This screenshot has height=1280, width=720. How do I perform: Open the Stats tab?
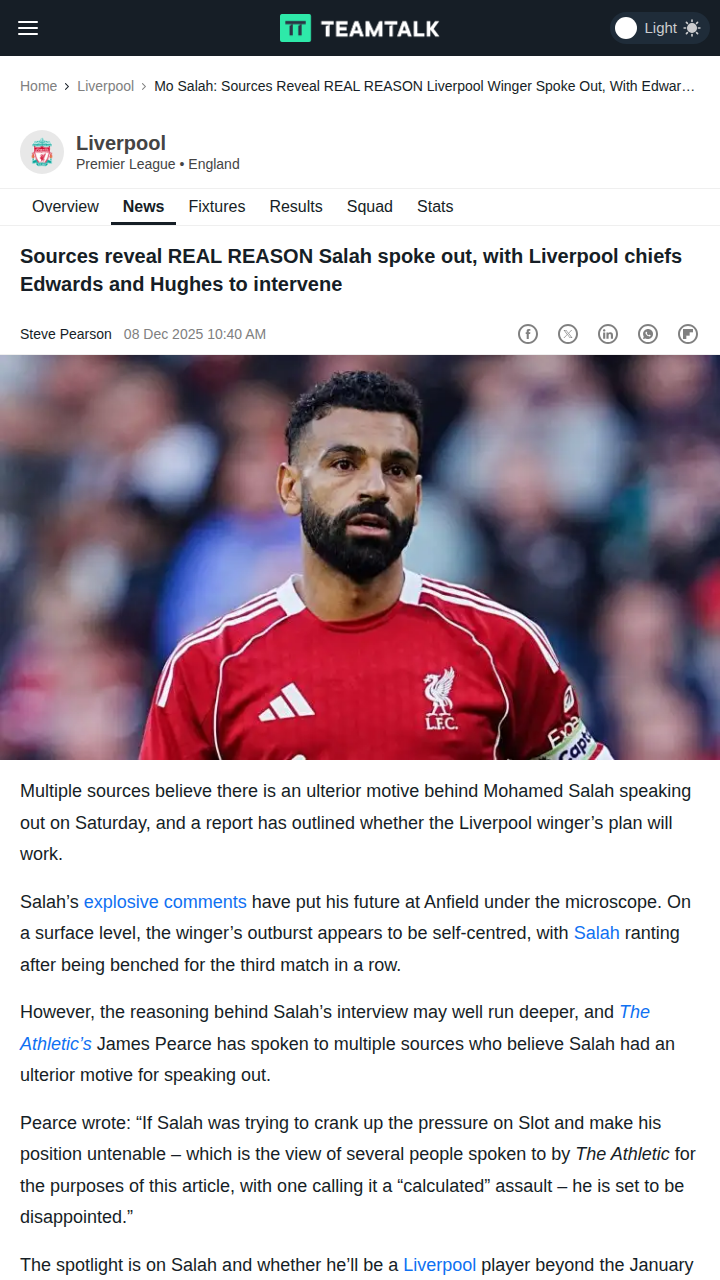435,207
